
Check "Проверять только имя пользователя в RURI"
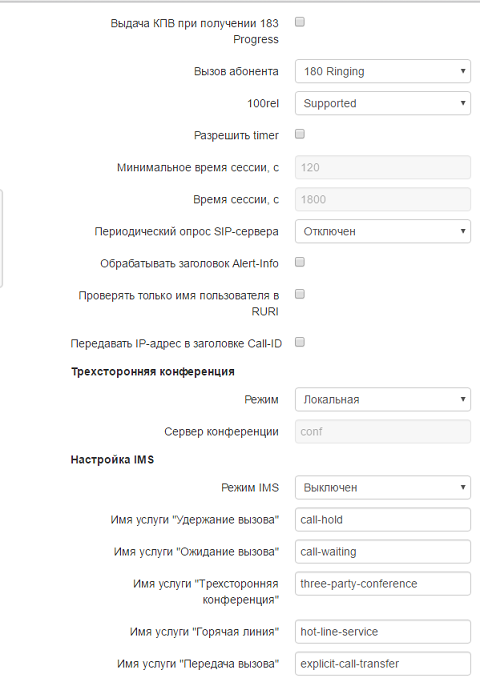click(x=300, y=294)
